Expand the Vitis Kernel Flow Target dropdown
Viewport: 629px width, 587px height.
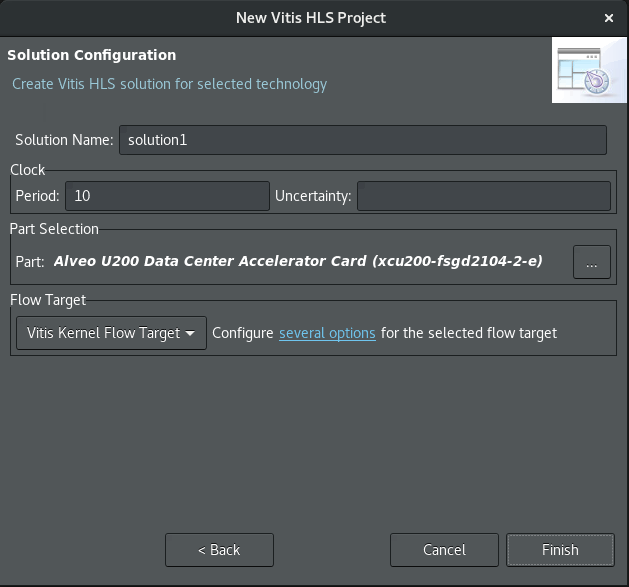[x=111, y=333]
